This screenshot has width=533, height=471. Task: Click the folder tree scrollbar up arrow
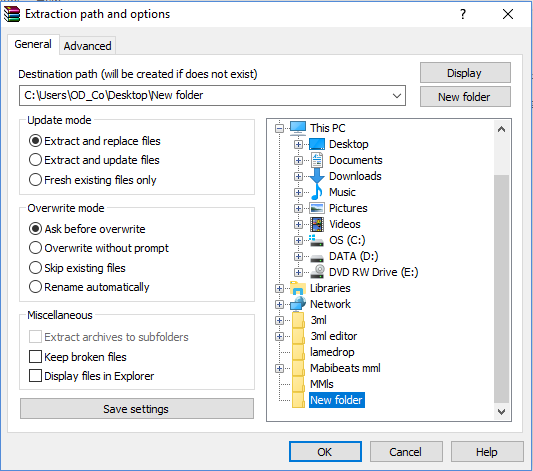pyautogui.click(x=501, y=129)
